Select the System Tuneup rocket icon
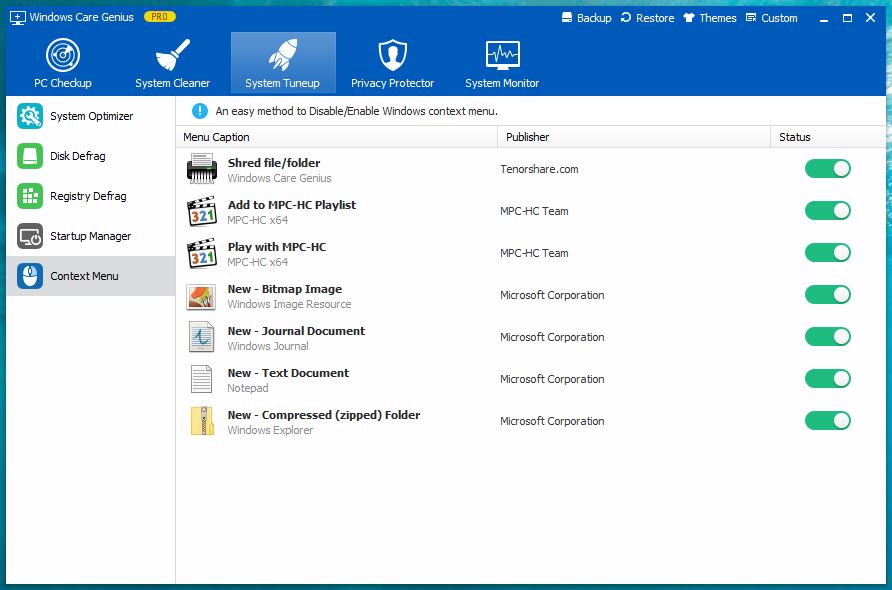 click(x=283, y=55)
